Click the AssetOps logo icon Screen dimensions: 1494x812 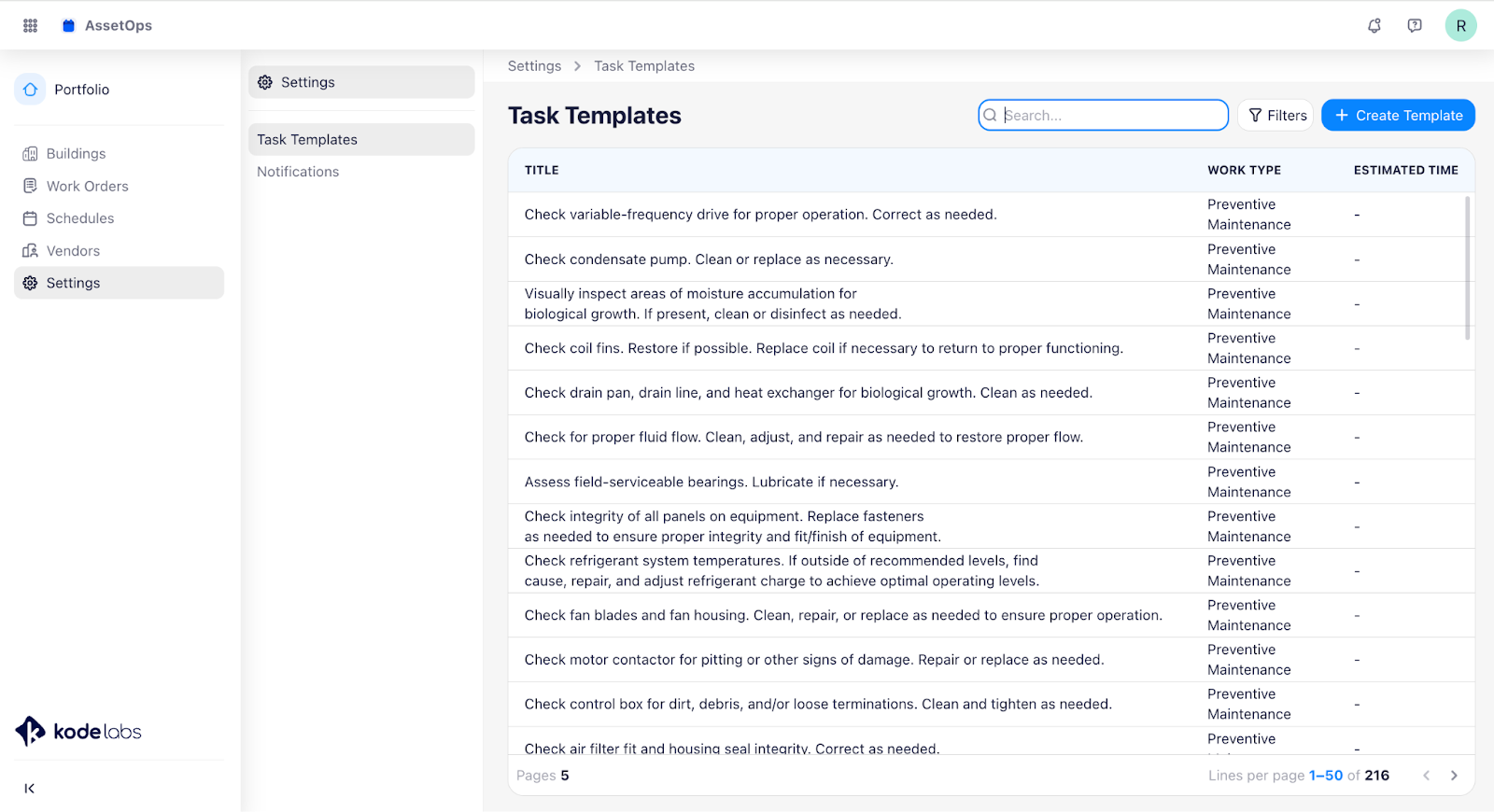coord(68,25)
